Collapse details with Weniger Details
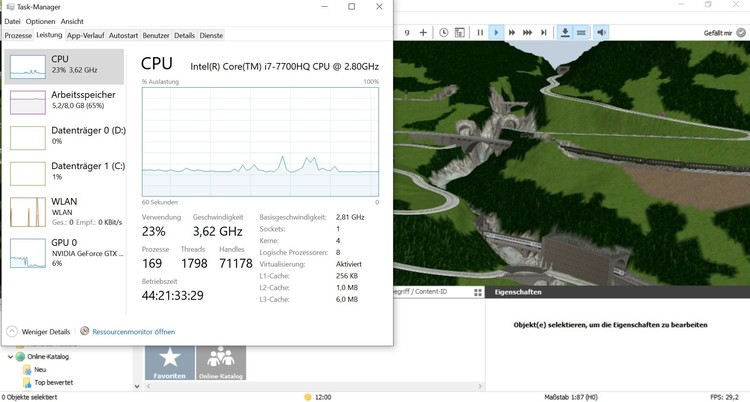The image size is (750, 402). (43, 331)
